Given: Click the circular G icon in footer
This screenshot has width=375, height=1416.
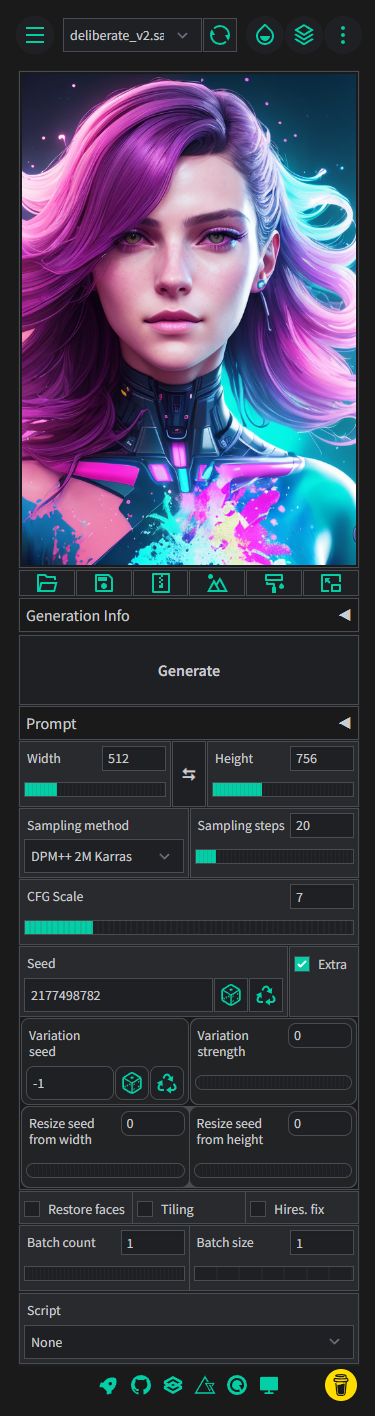Looking at the screenshot, I should click(236, 1385).
